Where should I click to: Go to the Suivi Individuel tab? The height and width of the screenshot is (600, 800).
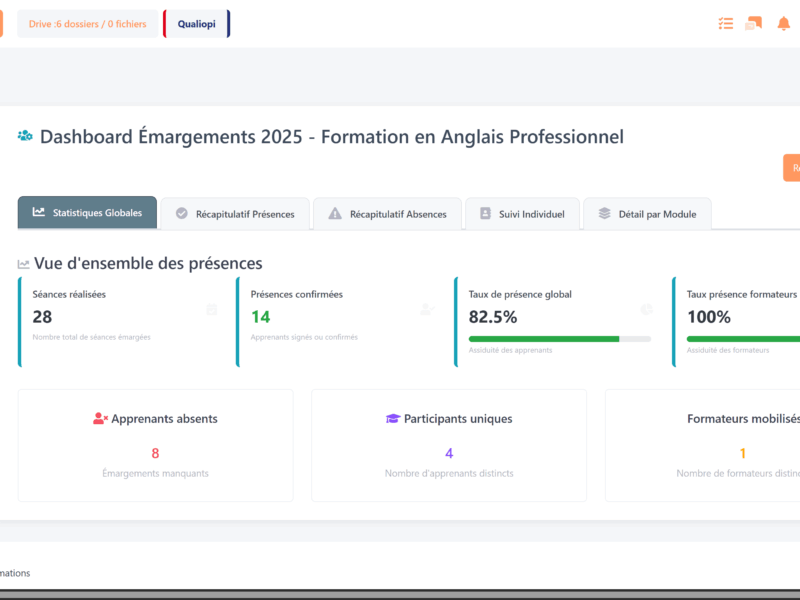point(522,214)
